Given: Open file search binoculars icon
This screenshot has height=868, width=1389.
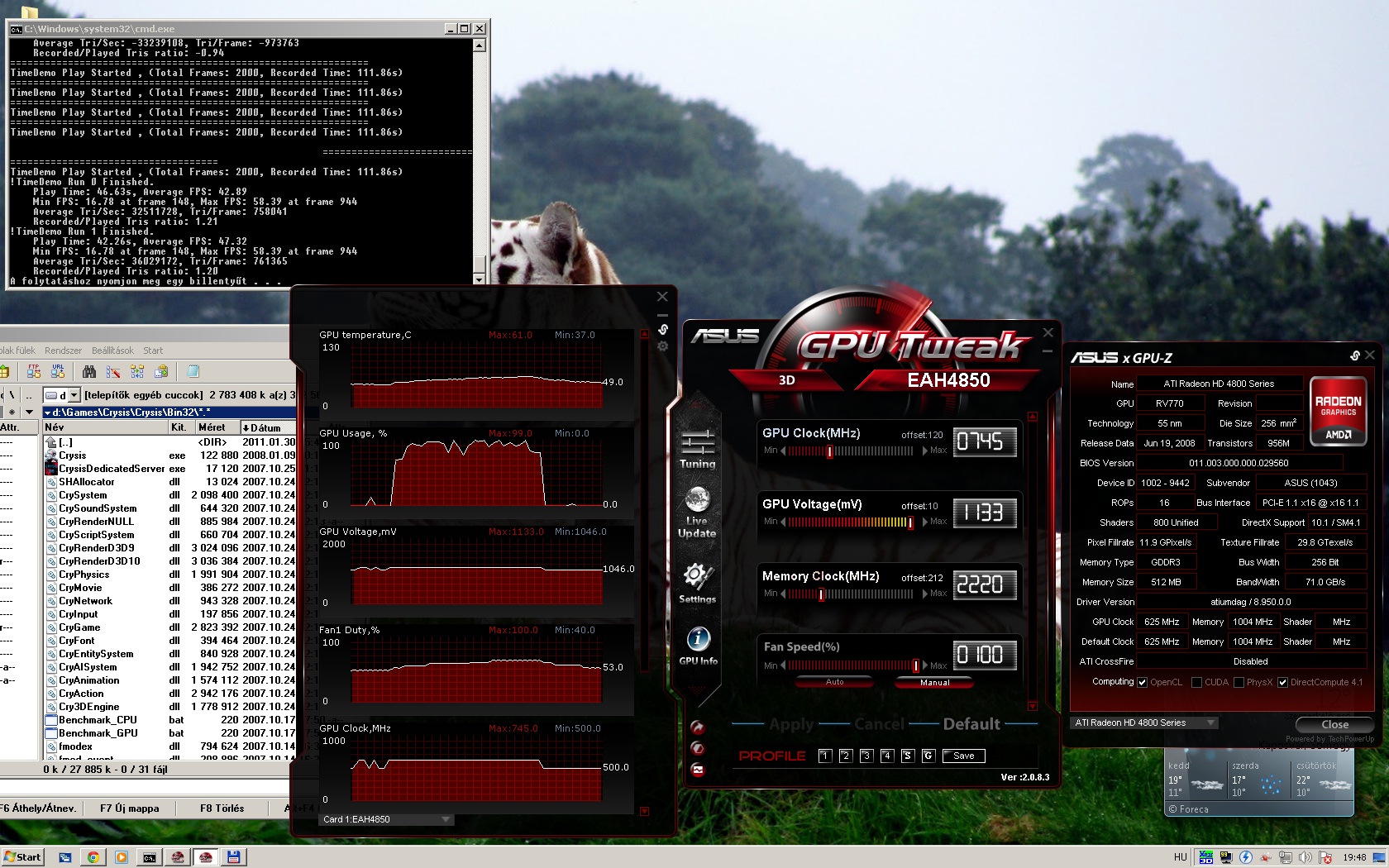Looking at the screenshot, I should 89,371.
